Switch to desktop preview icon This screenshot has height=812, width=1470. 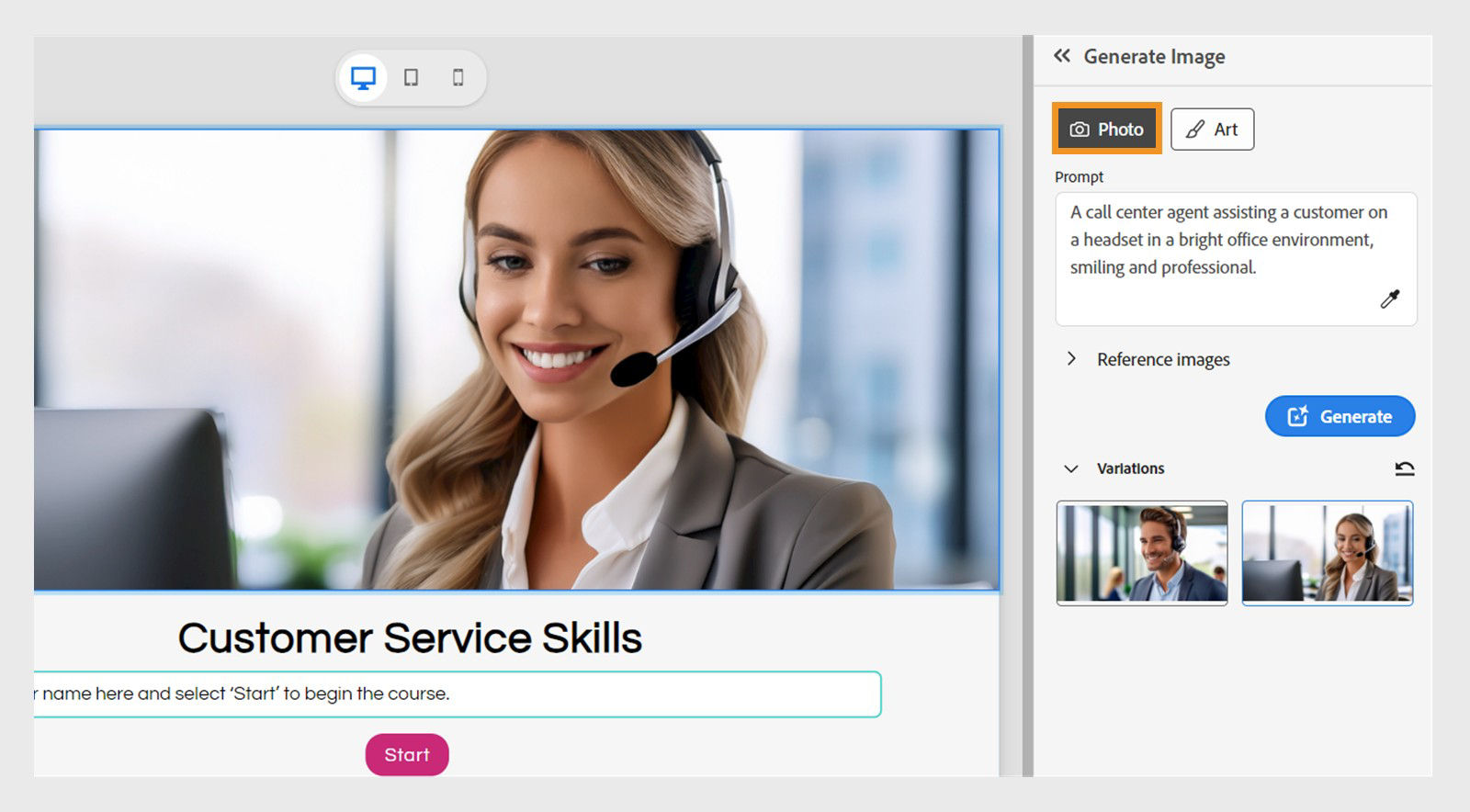click(x=363, y=78)
